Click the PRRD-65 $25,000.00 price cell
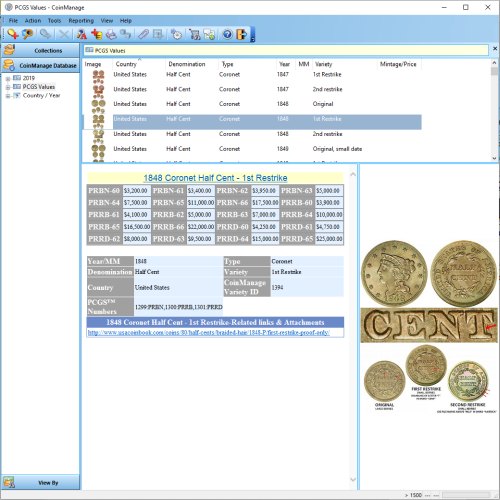 [x=329, y=239]
